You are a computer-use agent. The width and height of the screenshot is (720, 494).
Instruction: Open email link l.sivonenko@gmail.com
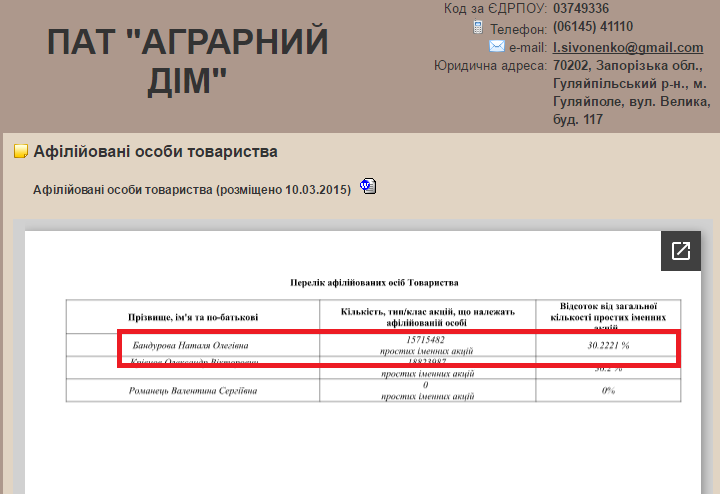tap(628, 47)
